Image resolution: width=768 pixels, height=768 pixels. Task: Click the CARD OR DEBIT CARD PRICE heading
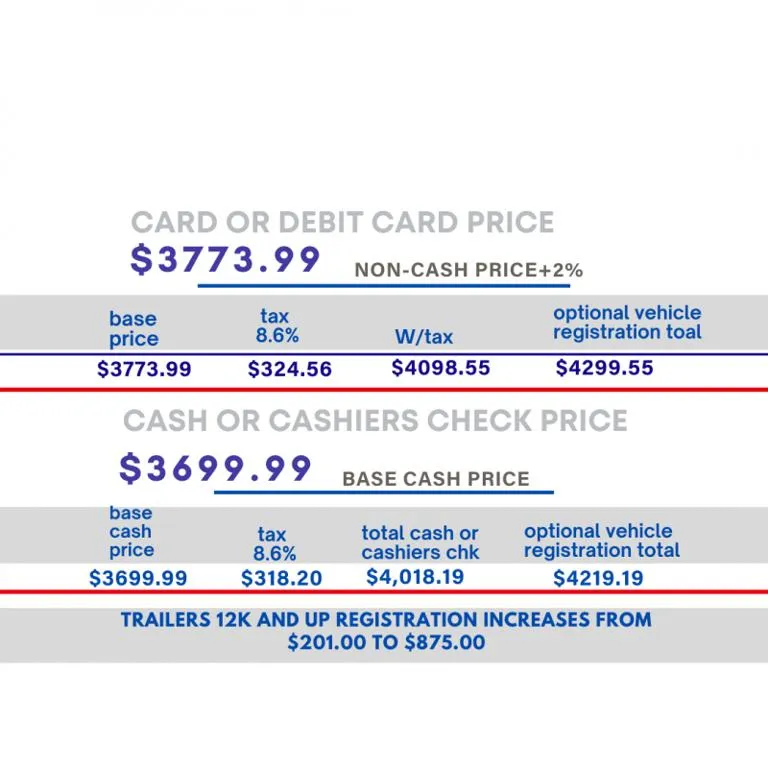tap(342, 222)
